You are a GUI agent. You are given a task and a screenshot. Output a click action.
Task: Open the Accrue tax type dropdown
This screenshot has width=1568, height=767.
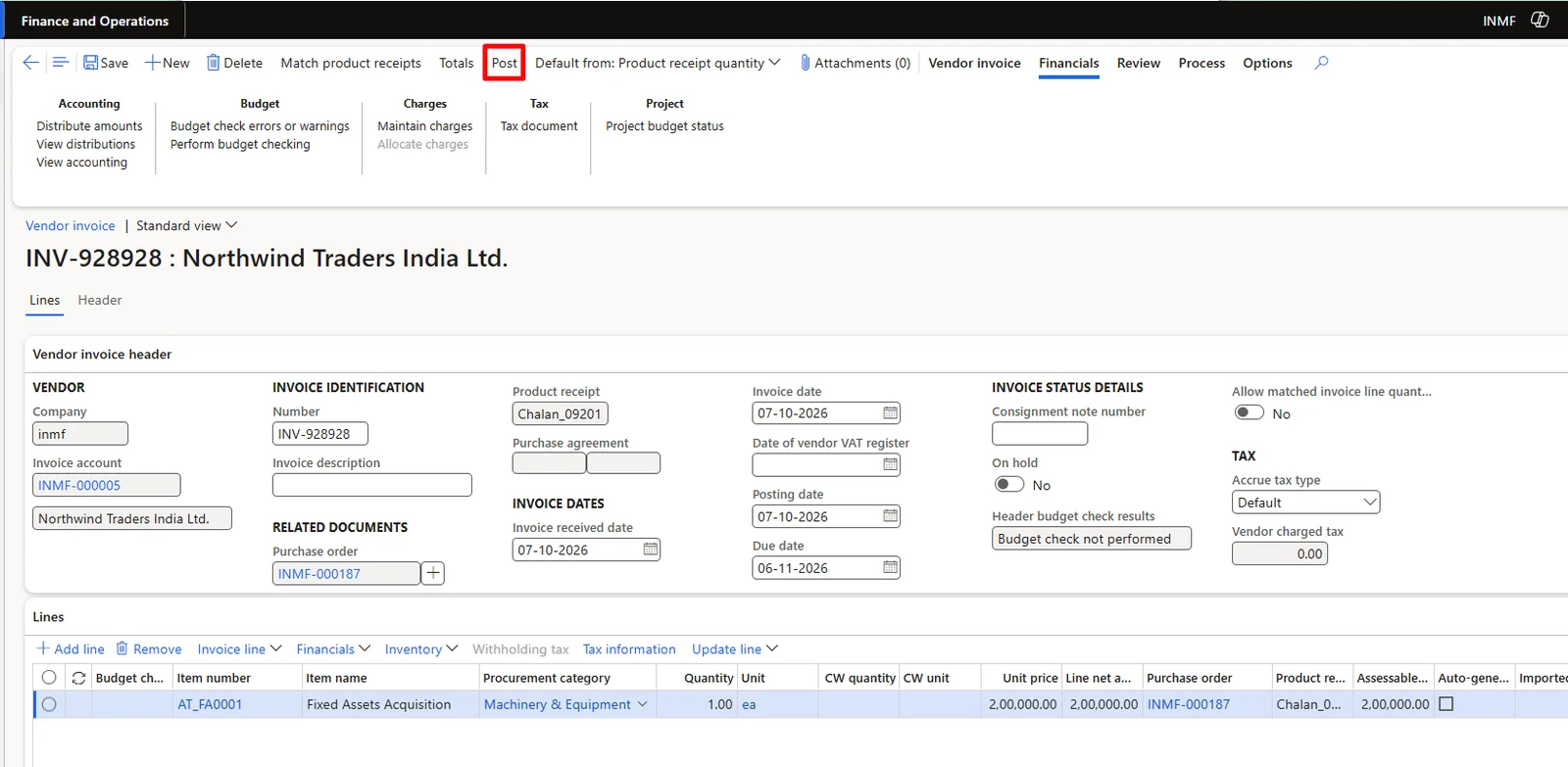(x=1305, y=503)
